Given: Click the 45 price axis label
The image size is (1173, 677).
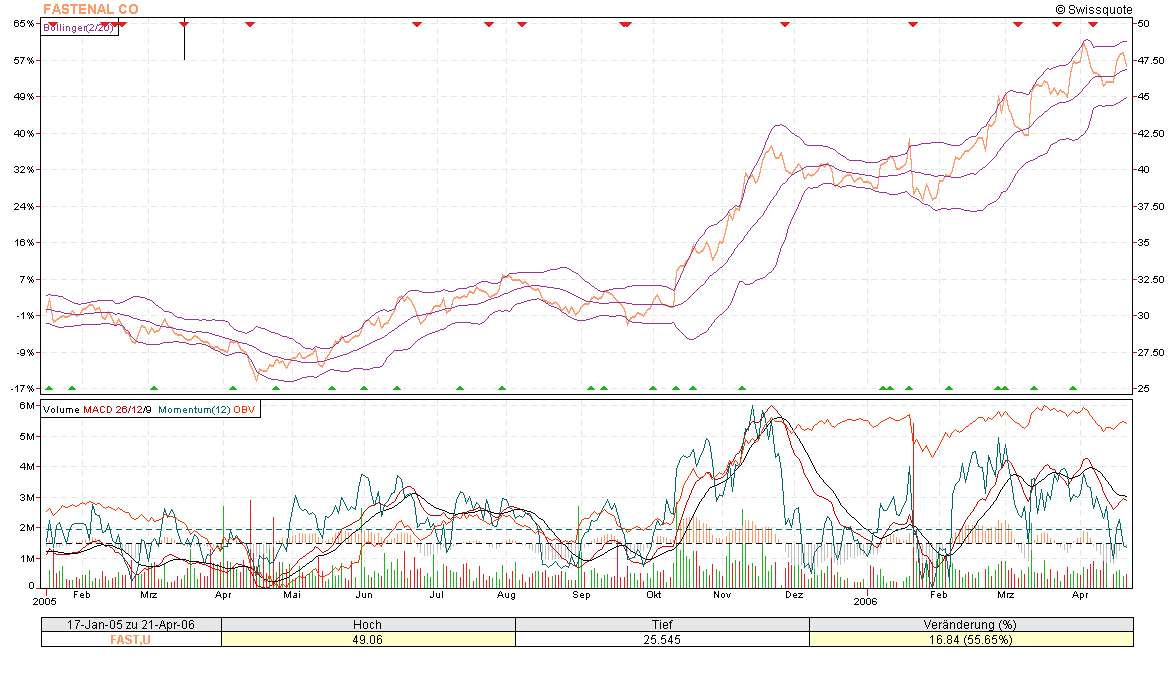Looking at the screenshot, I should [1144, 97].
